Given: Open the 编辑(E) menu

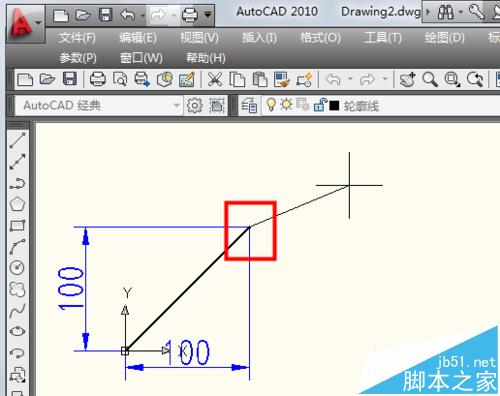Looking at the screenshot, I should pyautogui.click(x=138, y=38).
